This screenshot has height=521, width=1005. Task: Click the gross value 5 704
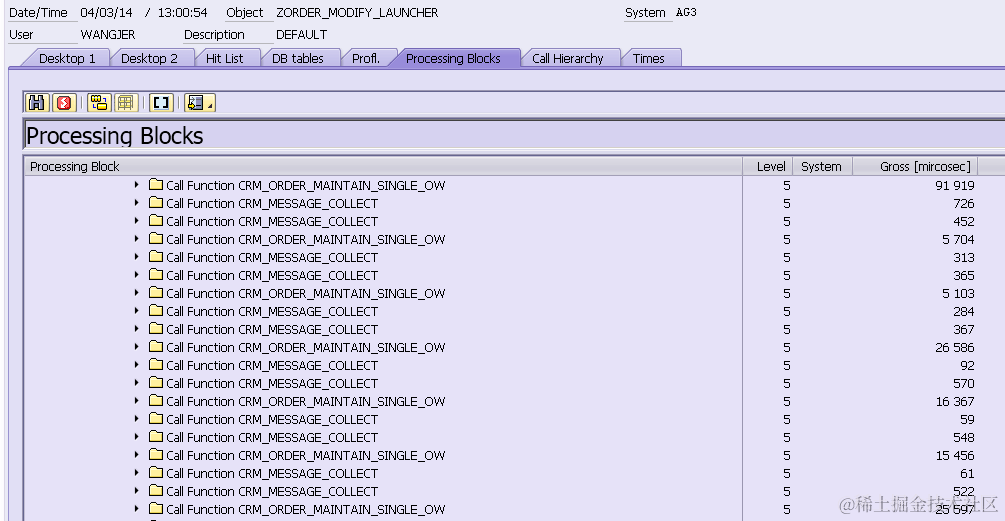(958, 239)
